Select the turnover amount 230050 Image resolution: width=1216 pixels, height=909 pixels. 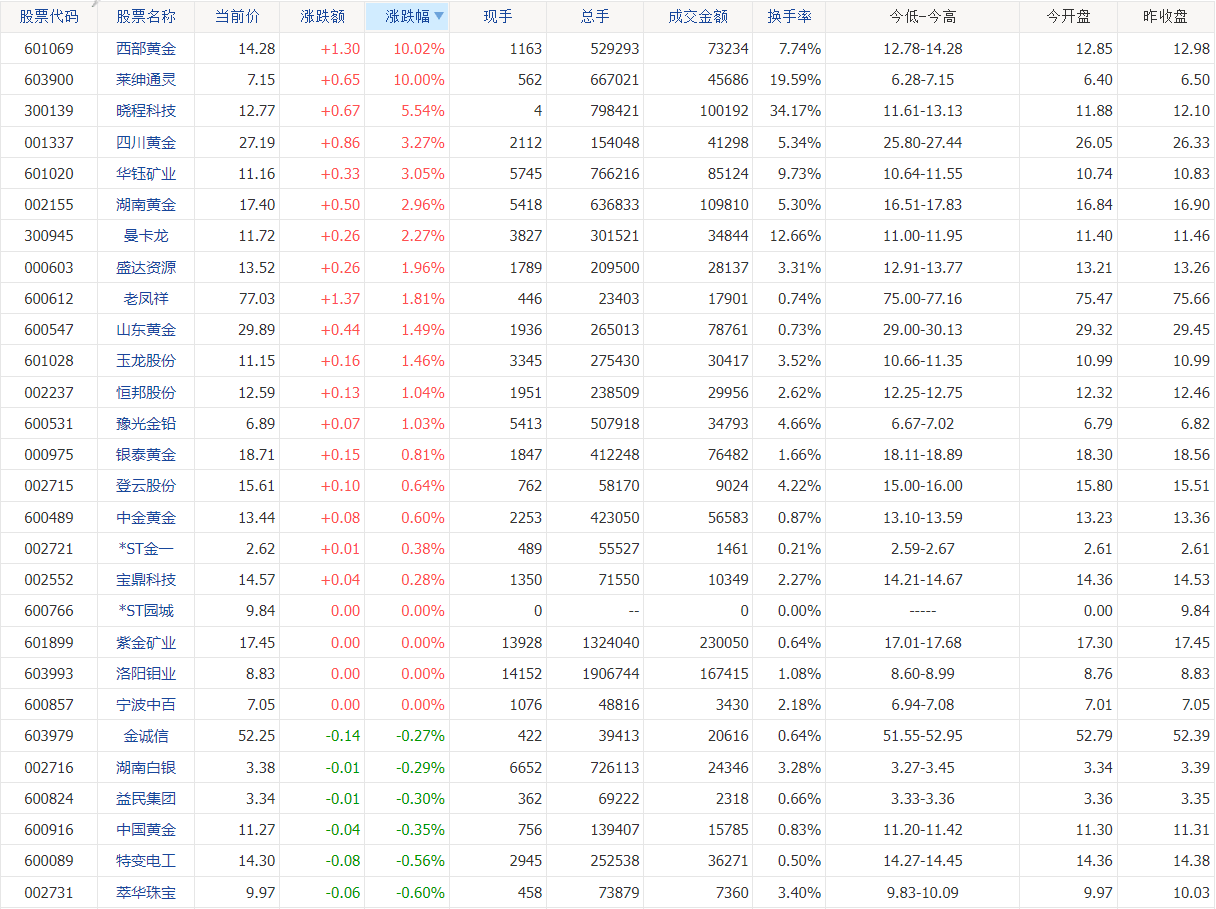[724, 642]
